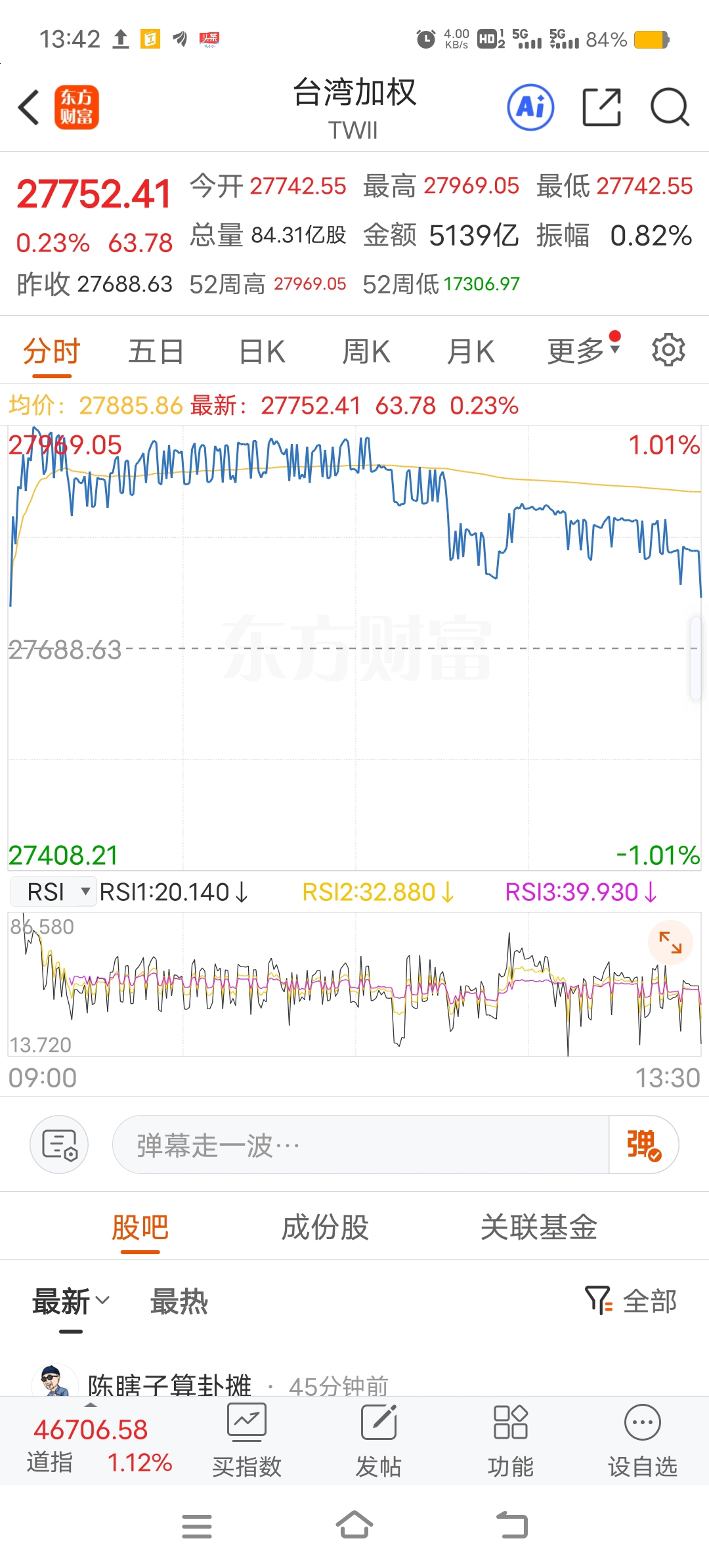Open the 全部 filter
The height and width of the screenshot is (1568, 709).
coord(631,1301)
